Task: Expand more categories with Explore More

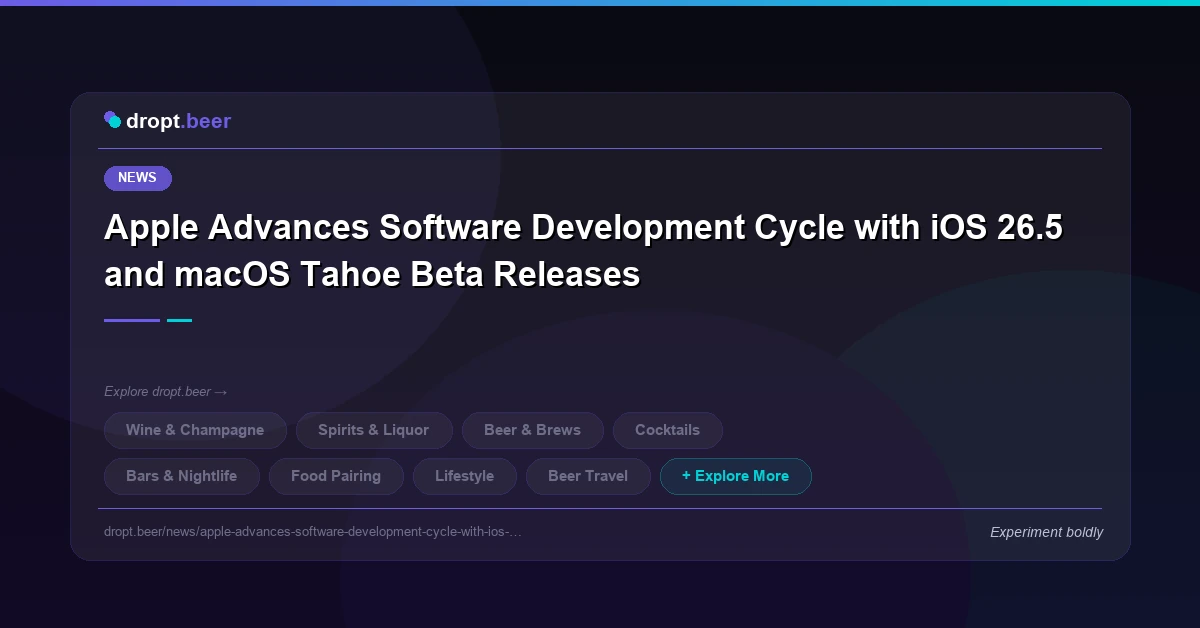Action: 736,476
